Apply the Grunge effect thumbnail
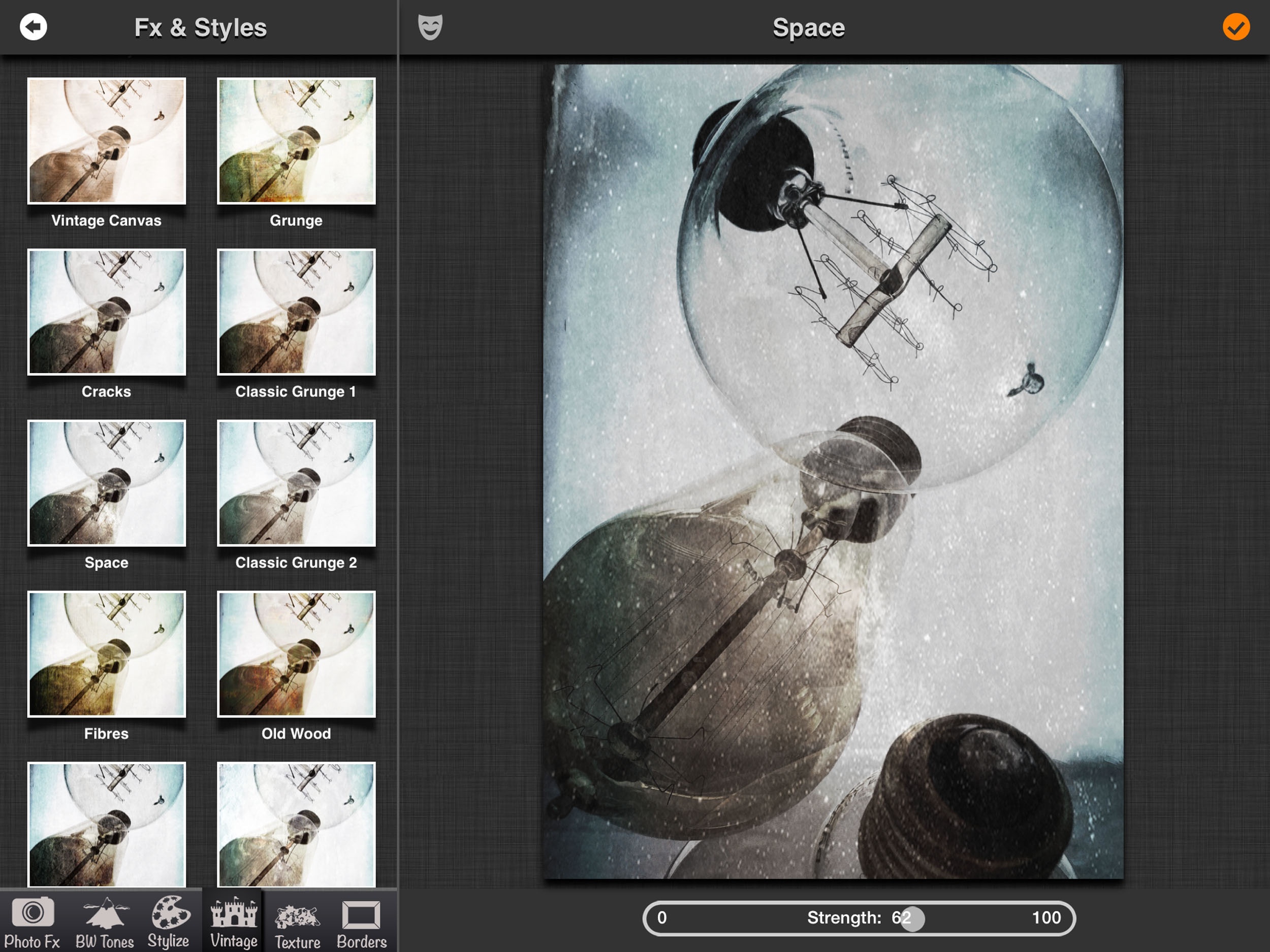Image resolution: width=1270 pixels, height=952 pixels. (296, 141)
